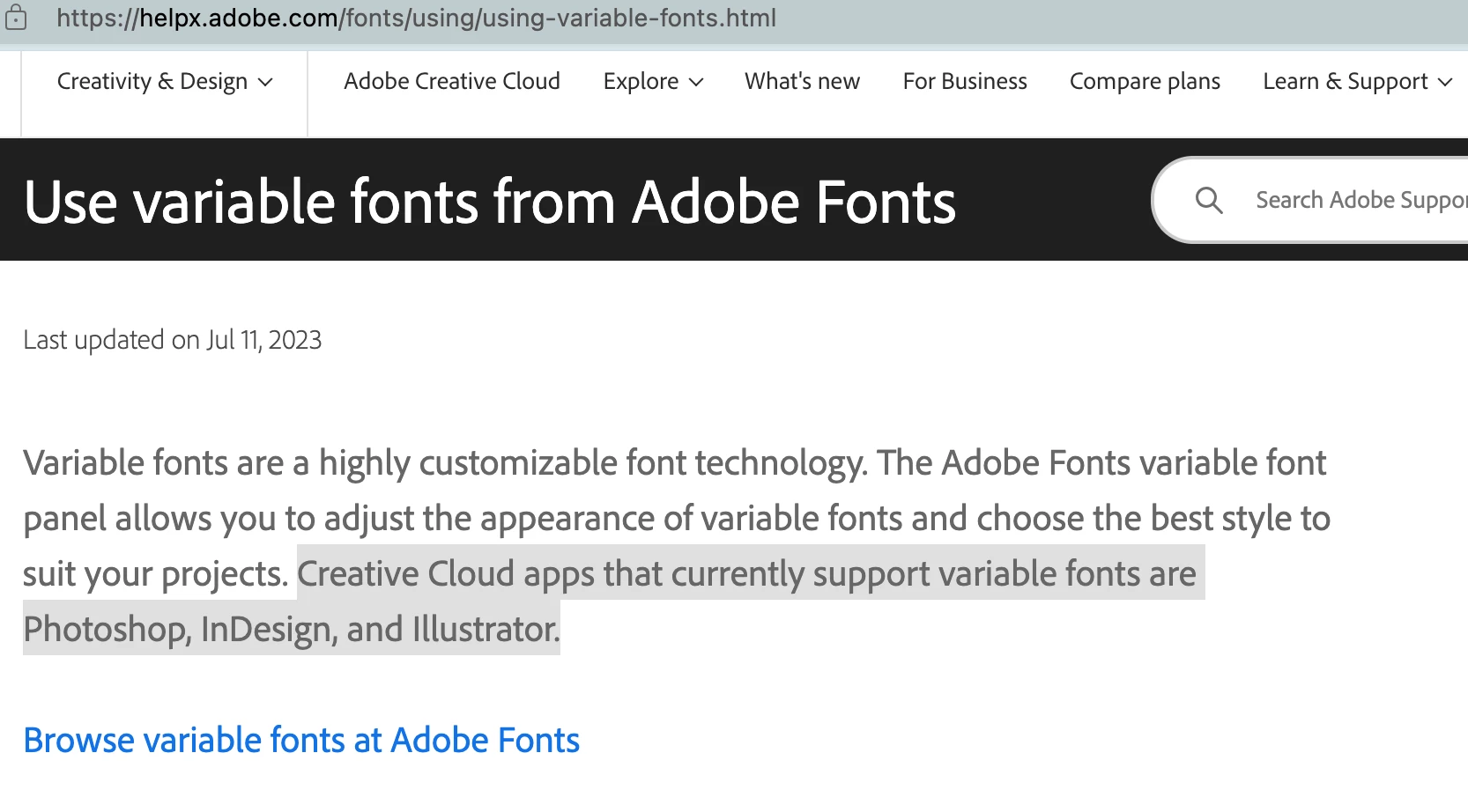
Task: Expand the Learn & Support chevron
Action: click(1445, 82)
